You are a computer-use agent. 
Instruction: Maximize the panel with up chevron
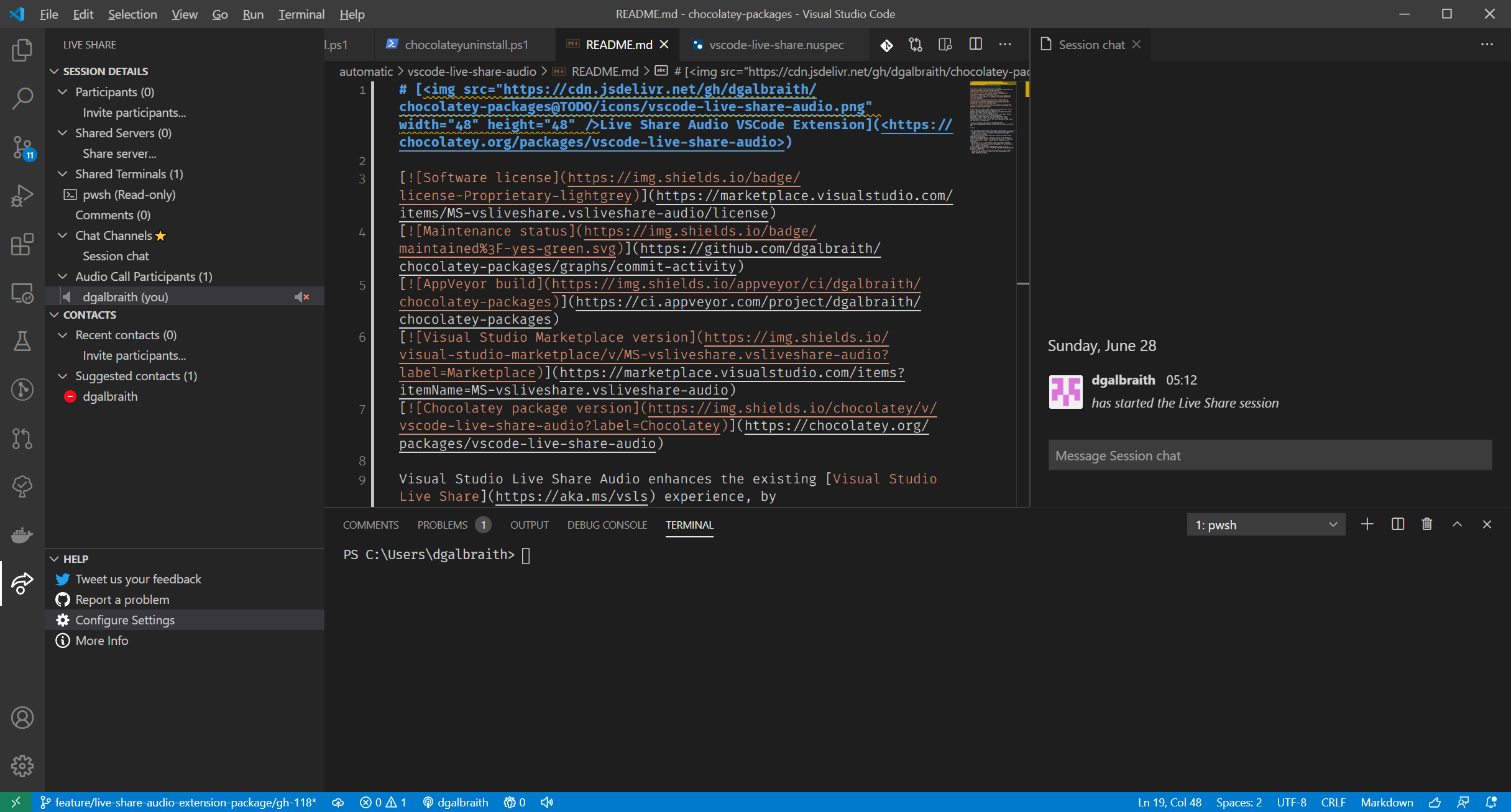(1457, 524)
